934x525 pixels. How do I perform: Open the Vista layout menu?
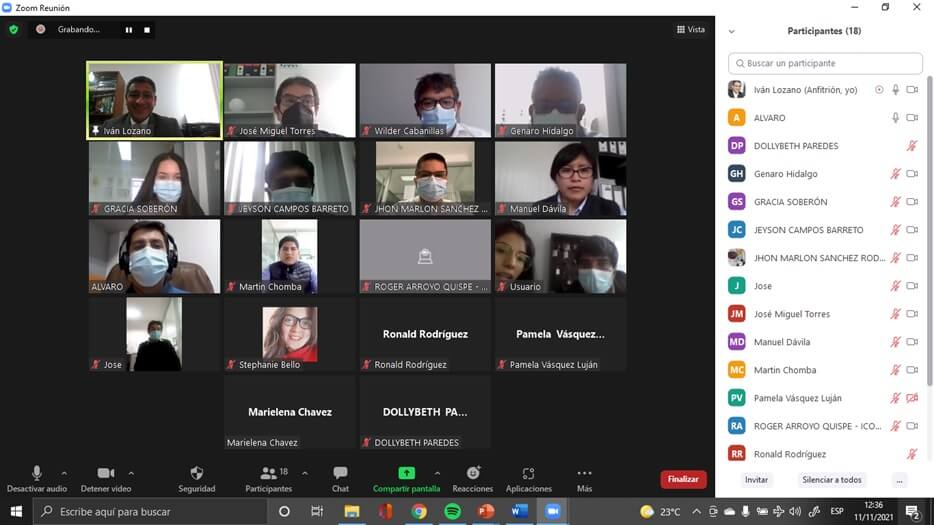click(x=691, y=30)
